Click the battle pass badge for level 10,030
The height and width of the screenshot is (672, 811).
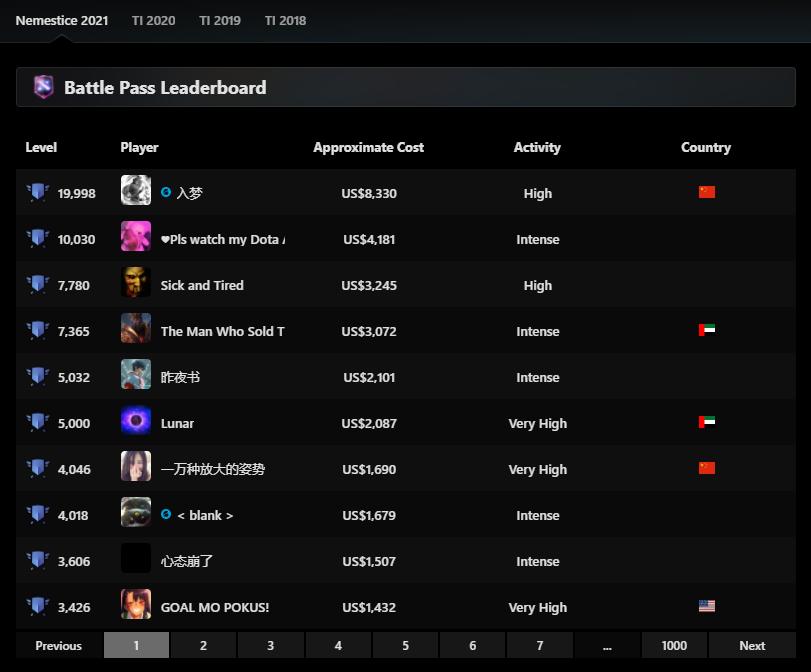38,238
